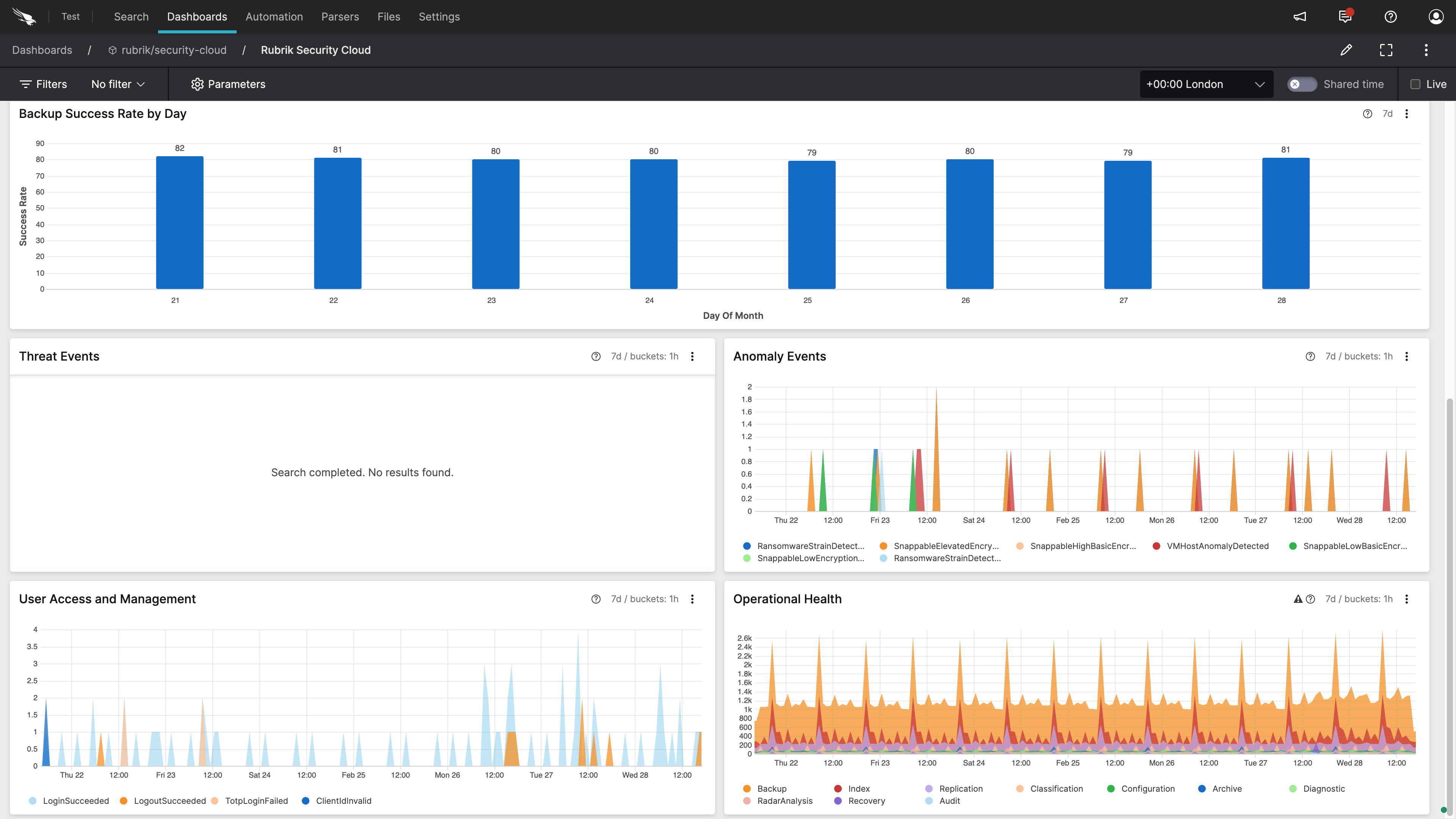Switch to the Automation tab

click(x=274, y=16)
